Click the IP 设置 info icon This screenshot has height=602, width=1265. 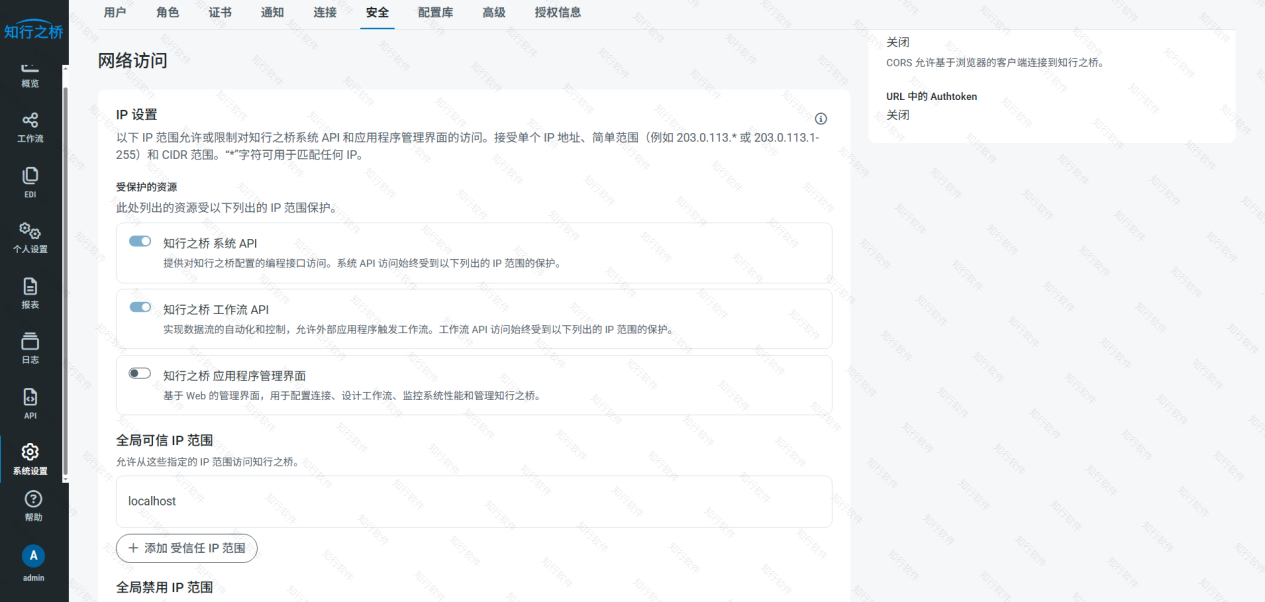(821, 118)
